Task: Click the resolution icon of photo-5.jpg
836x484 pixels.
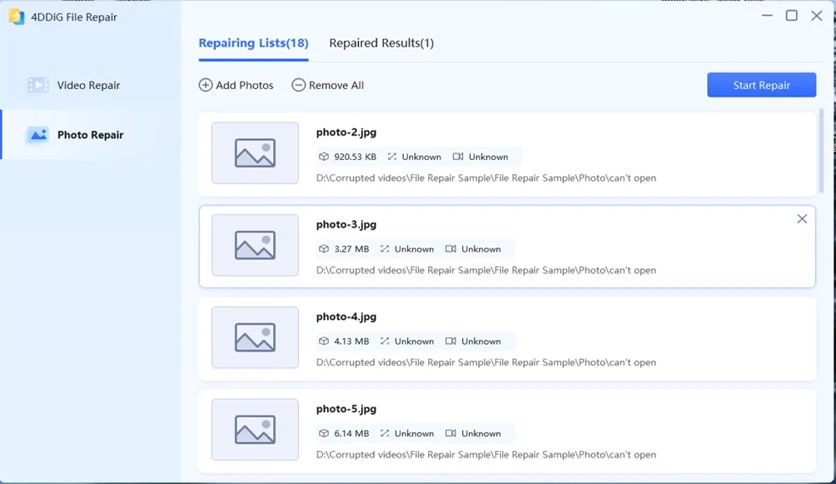Action: coord(384,433)
